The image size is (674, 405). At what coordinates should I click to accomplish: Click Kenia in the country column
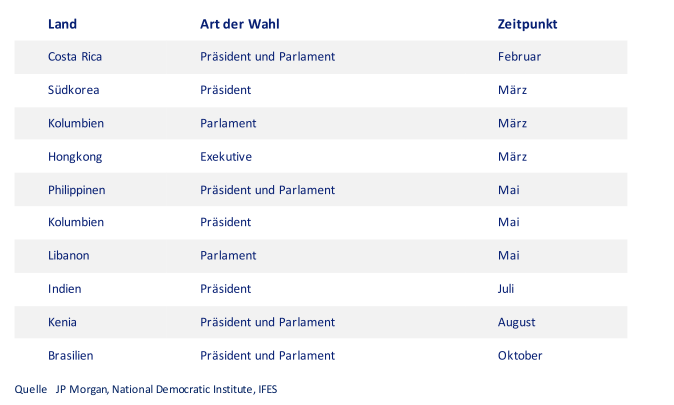62,322
